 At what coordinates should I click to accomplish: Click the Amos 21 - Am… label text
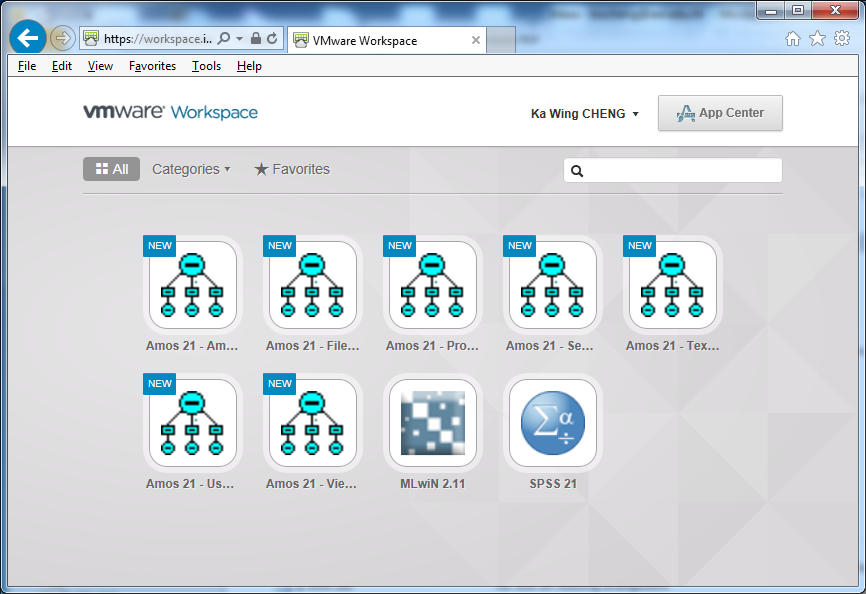click(192, 346)
